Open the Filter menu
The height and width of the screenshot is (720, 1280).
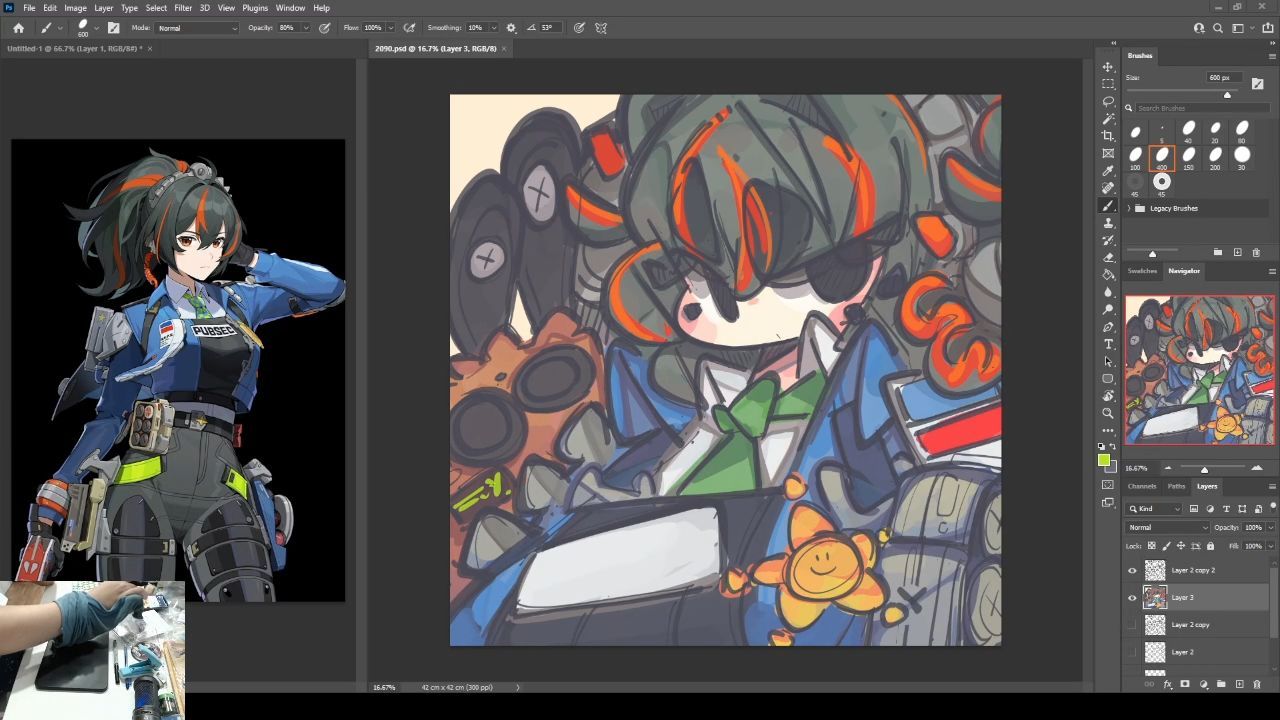(183, 8)
